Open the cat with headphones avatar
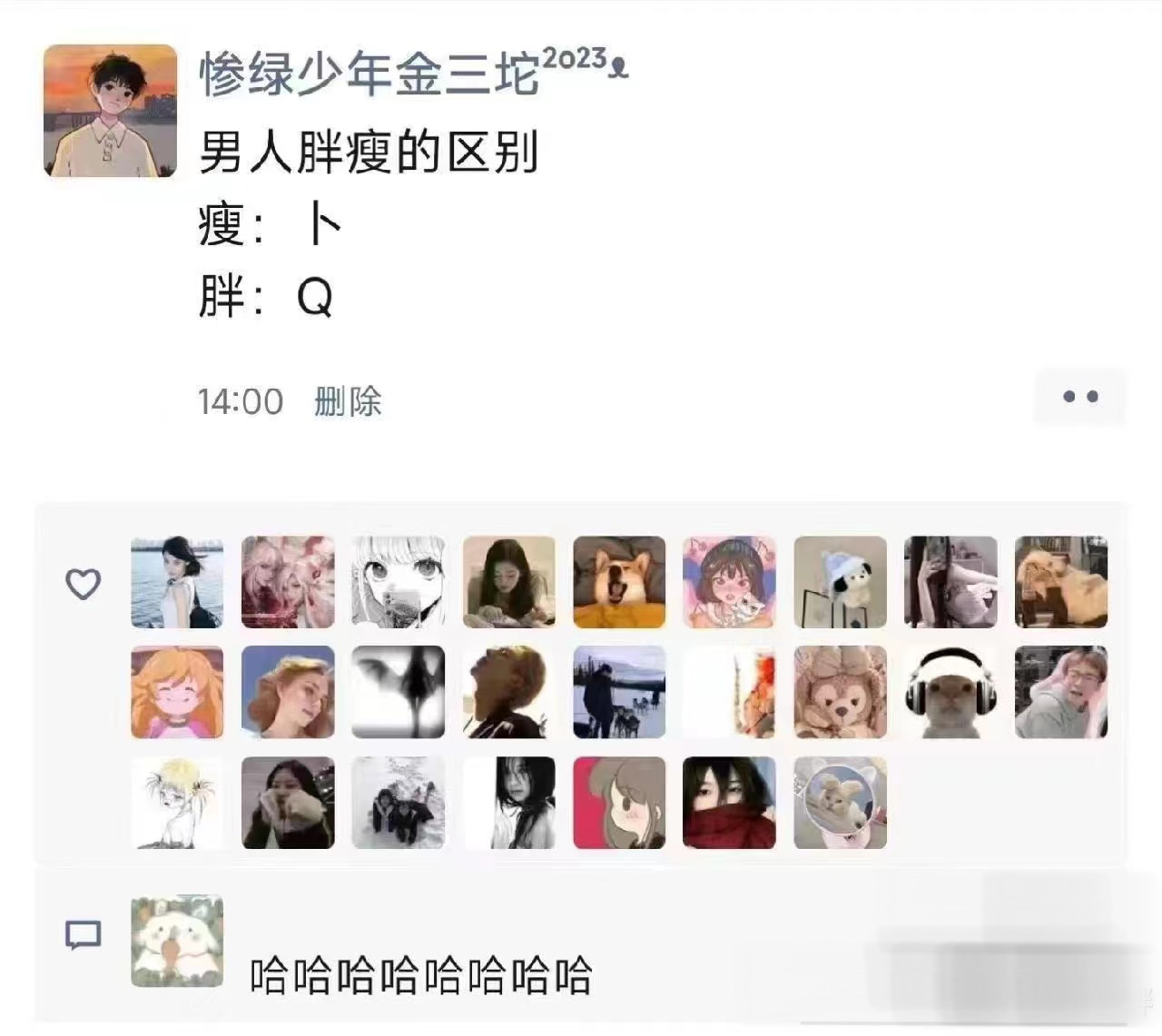 click(950, 692)
